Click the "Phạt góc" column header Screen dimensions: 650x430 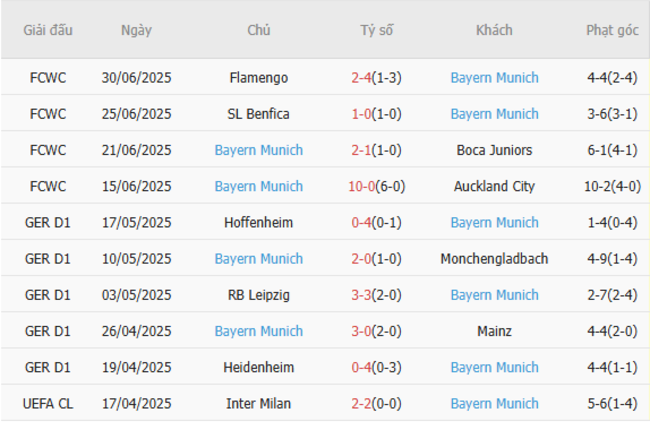point(612,30)
